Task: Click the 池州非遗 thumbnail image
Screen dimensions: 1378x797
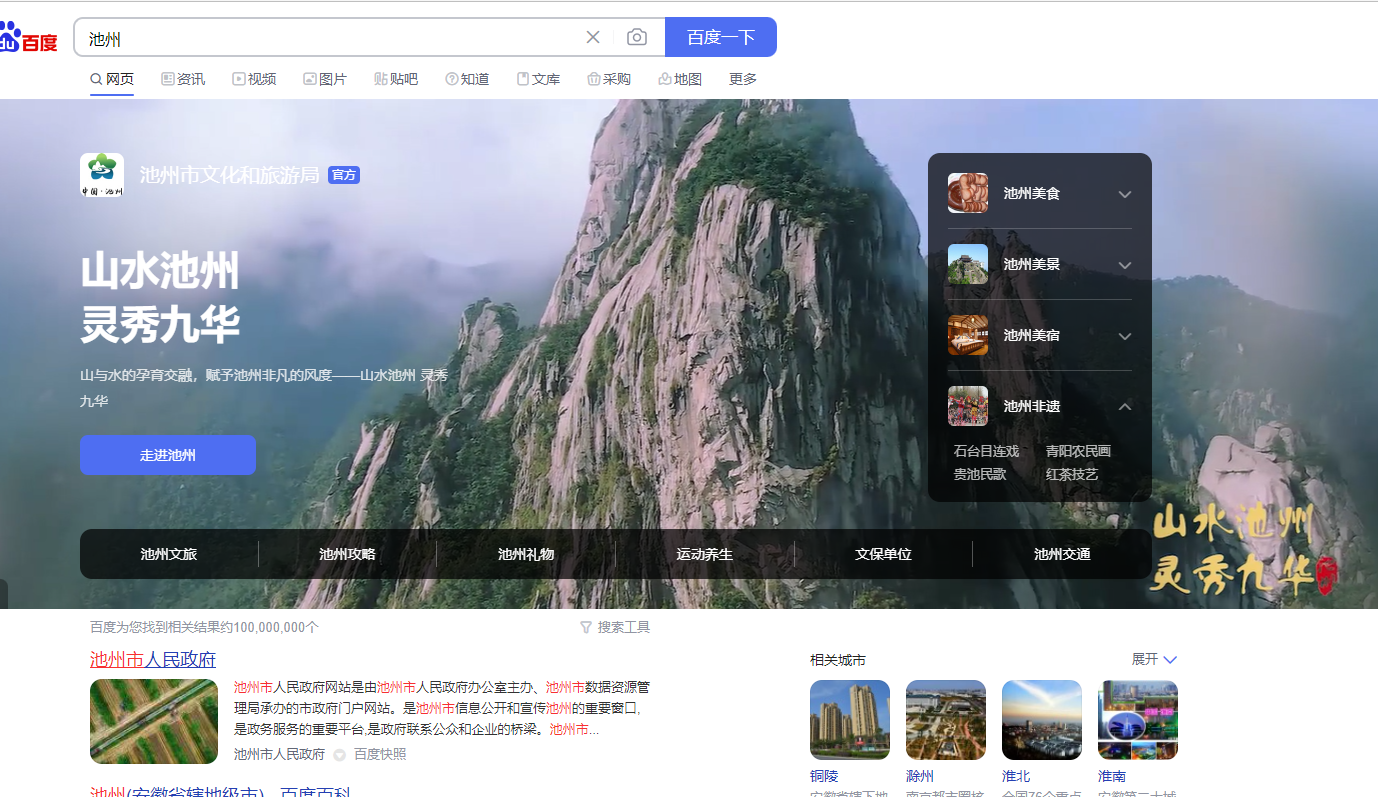Action: pos(968,406)
